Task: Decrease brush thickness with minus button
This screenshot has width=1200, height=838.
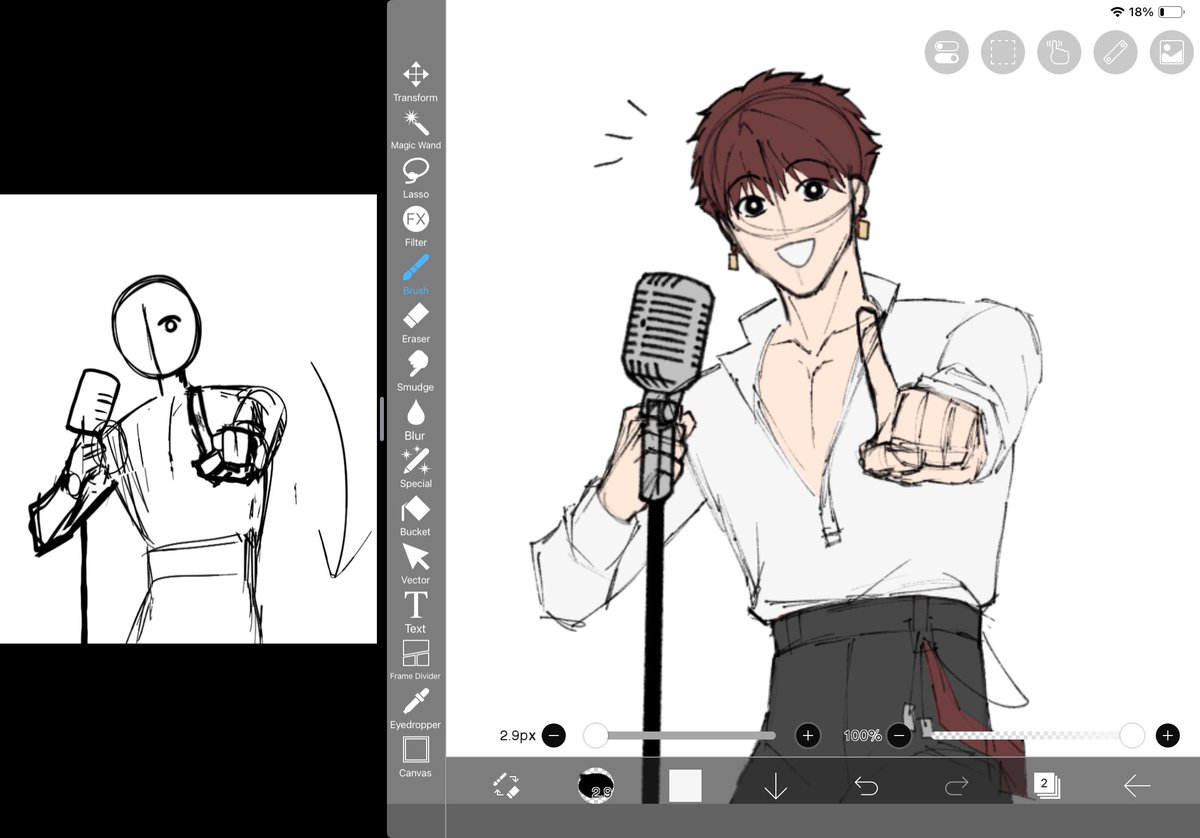Action: tap(553, 736)
